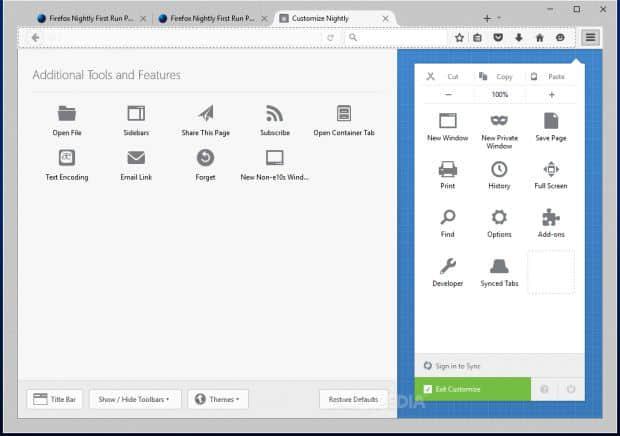Open the list-all-tabs arrow in tab strip
Image resolution: width=620 pixels, height=436 pixels.
pos(500,17)
